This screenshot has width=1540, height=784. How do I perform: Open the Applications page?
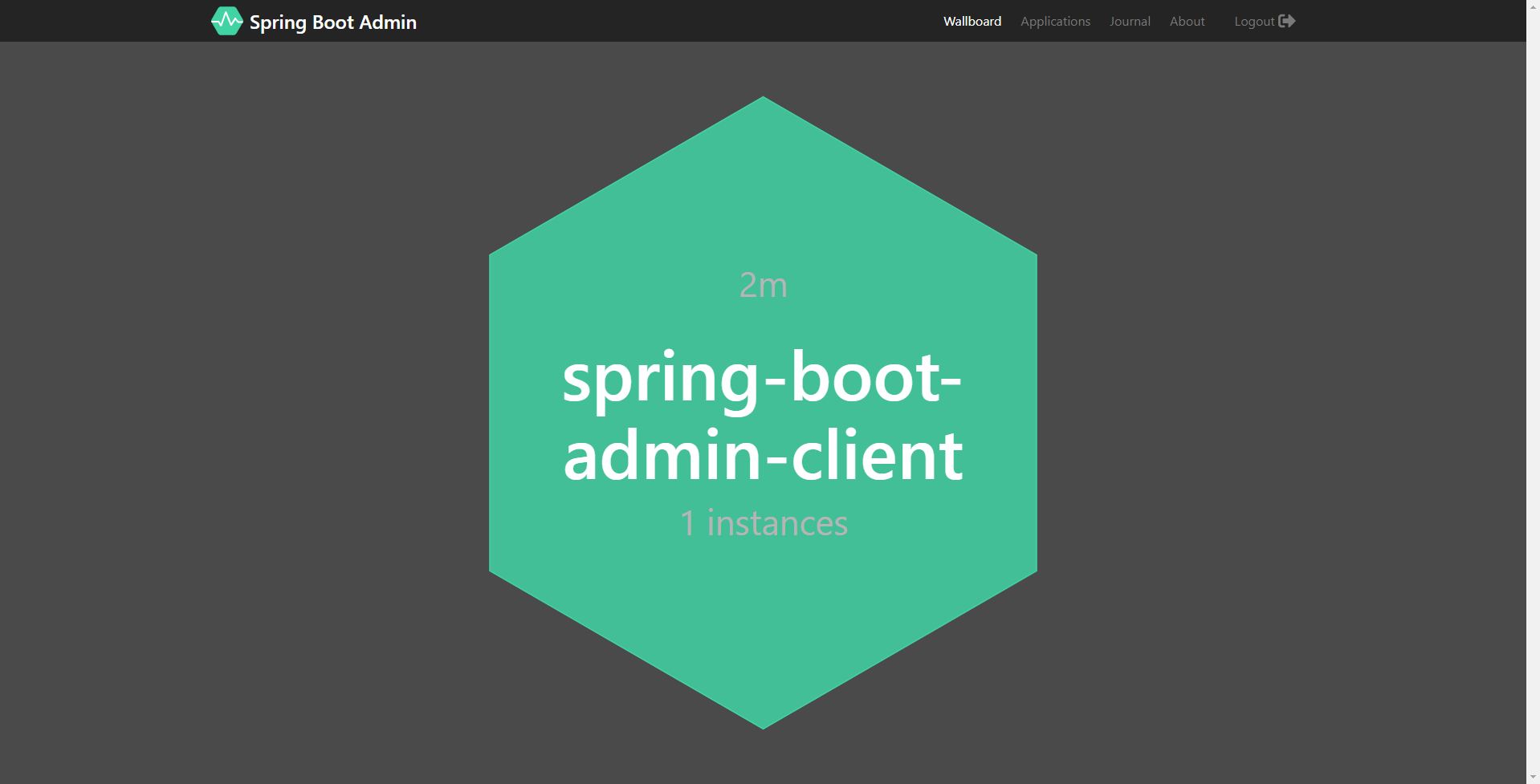pyautogui.click(x=1055, y=21)
